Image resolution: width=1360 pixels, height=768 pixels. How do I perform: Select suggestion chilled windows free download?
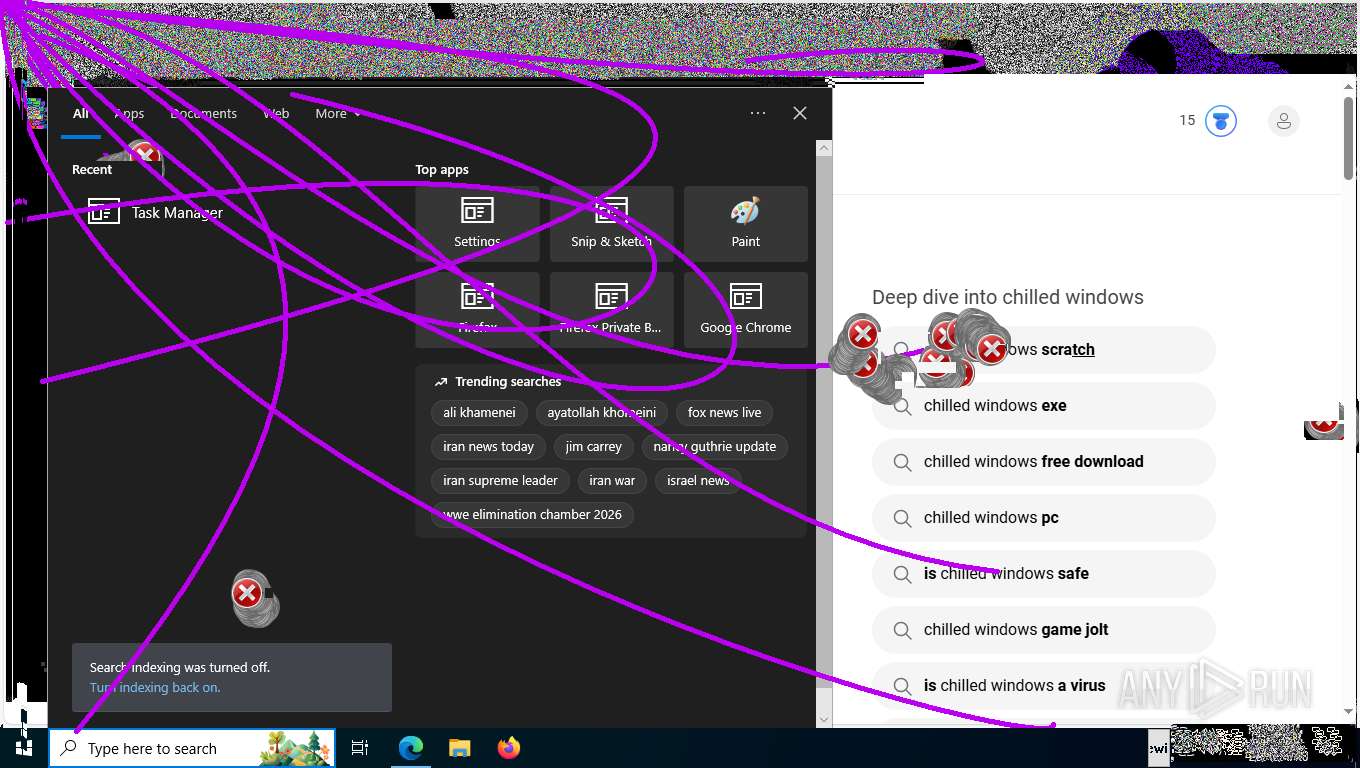(x=1043, y=462)
